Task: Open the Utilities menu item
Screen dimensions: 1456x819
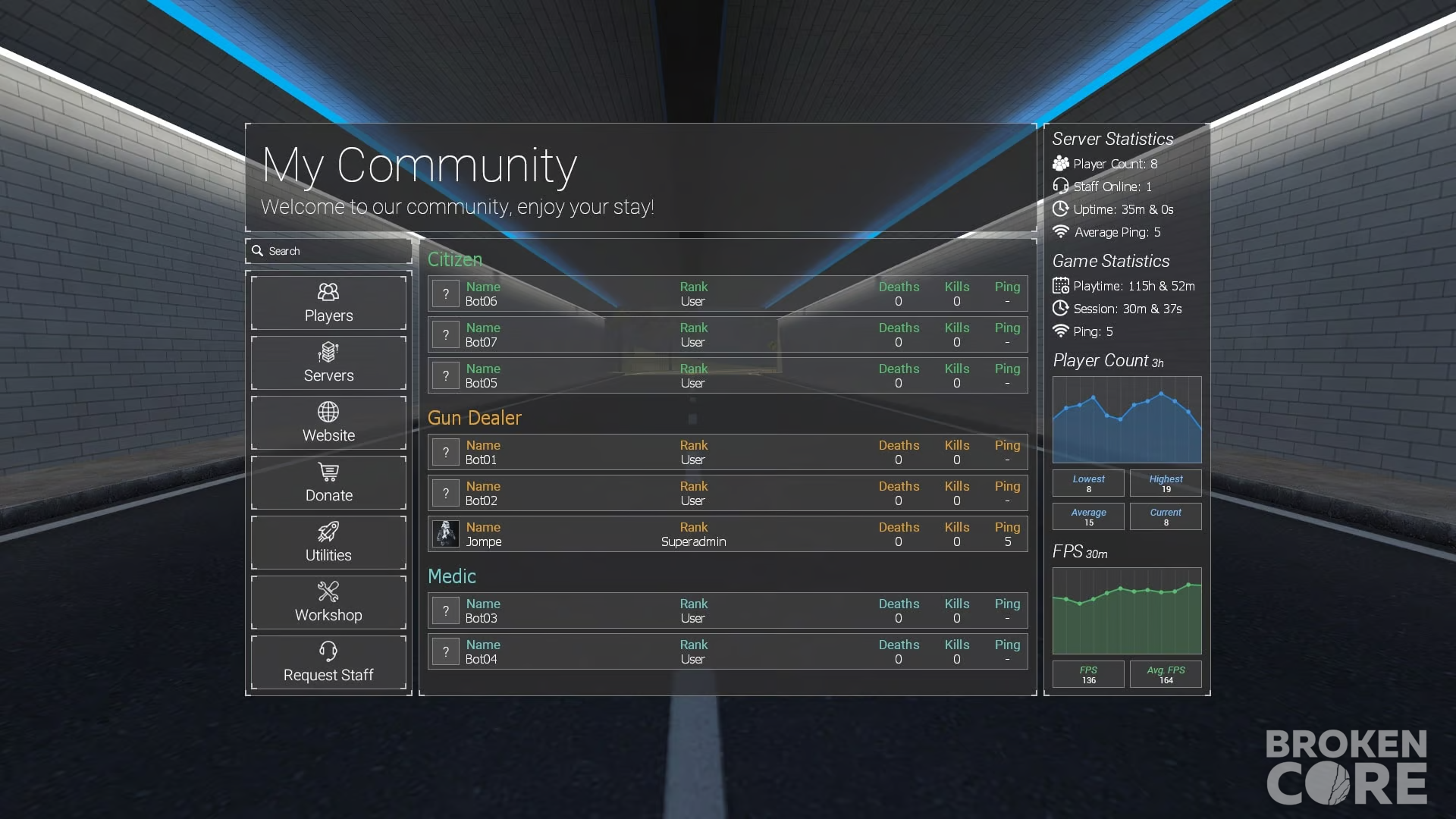Action: pos(328,543)
